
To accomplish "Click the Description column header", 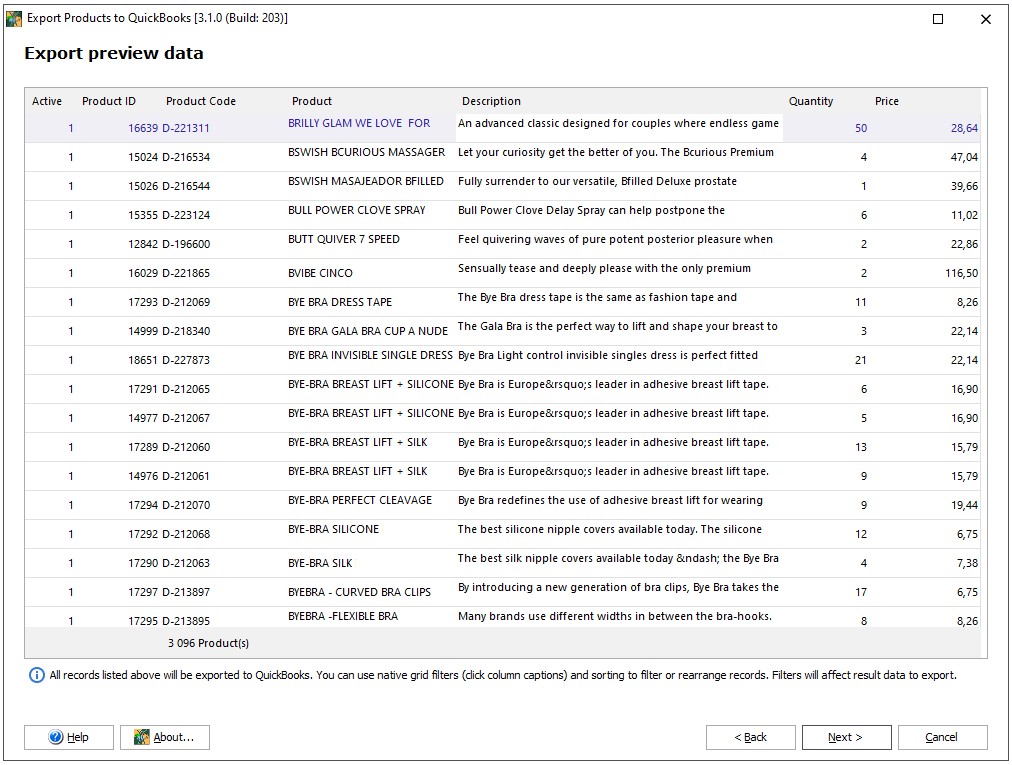I will pos(491,101).
